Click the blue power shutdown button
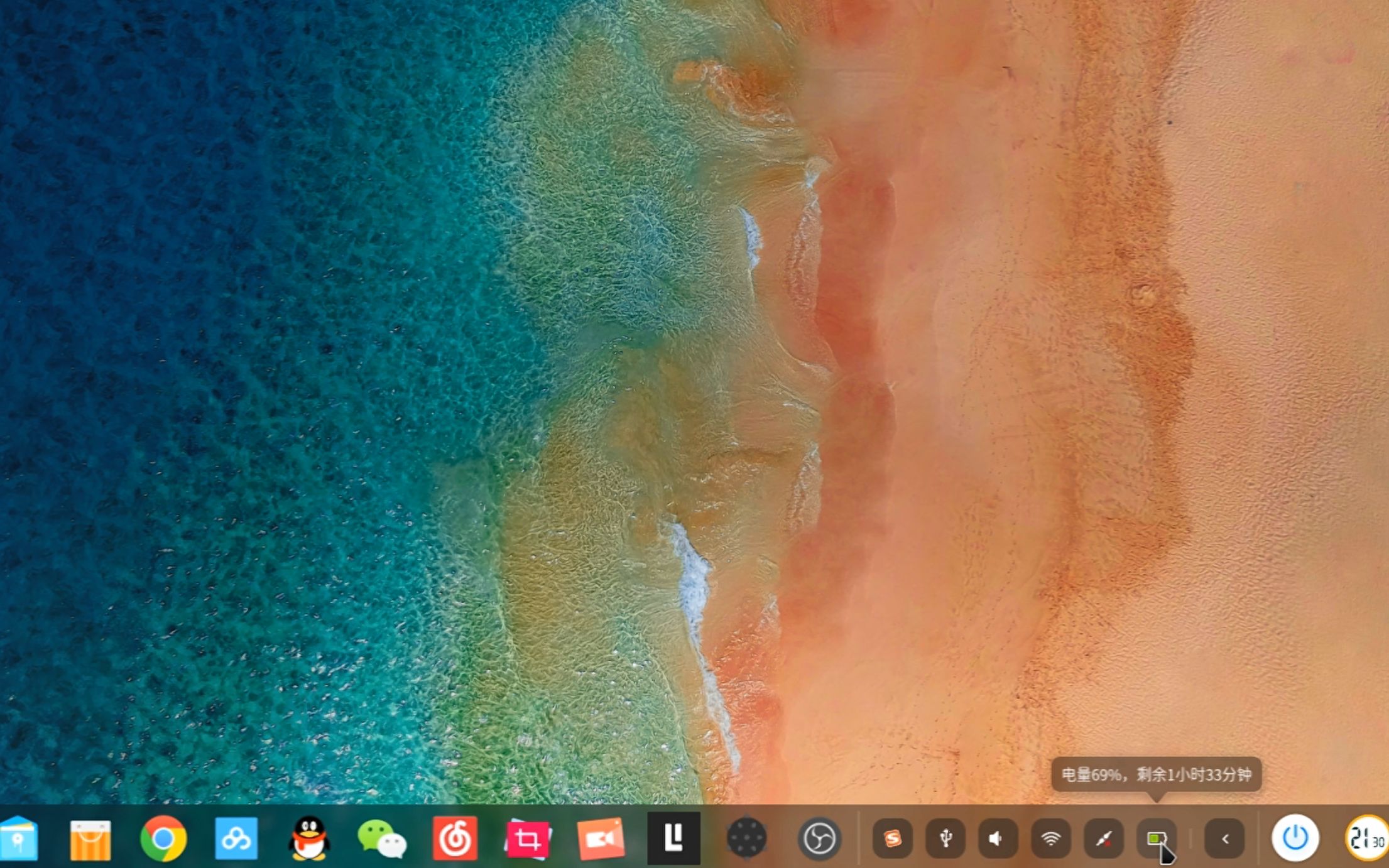The image size is (1389, 868). click(1295, 838)
